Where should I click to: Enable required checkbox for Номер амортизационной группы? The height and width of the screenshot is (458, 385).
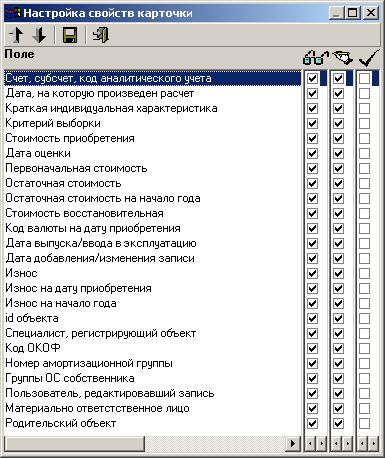(364, 364)
